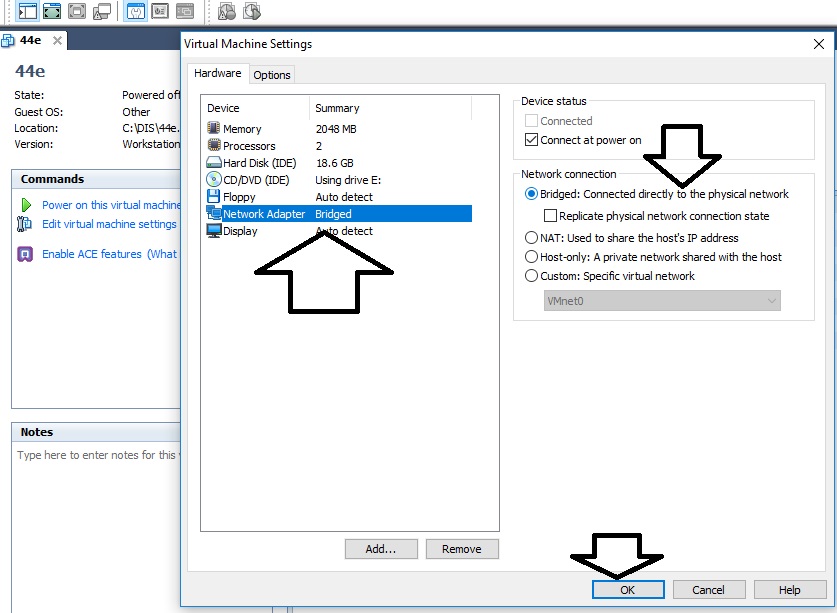This screenshot has width=837, height=613.
Task: Click the green Power on arrow icon
Action: tap(26, 205)
